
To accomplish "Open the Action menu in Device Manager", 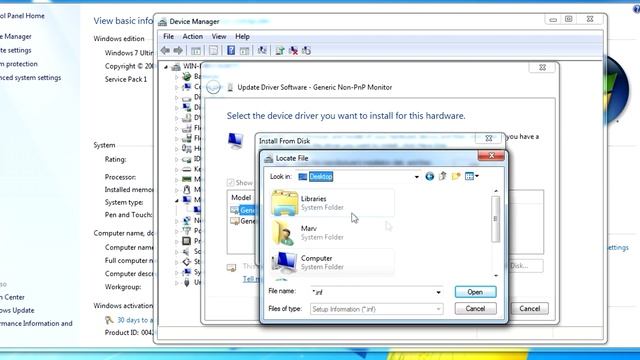I will (192, 36).
